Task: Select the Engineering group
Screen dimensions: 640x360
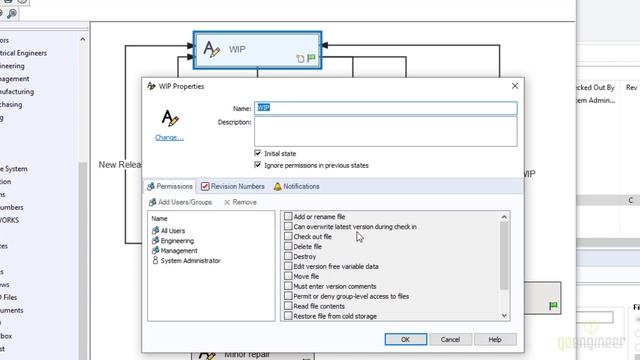Action: pos(177,241)
